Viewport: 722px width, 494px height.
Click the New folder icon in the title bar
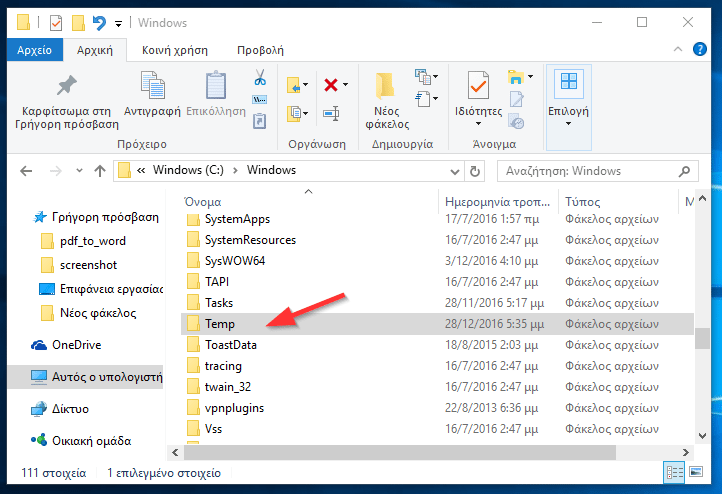78,23
